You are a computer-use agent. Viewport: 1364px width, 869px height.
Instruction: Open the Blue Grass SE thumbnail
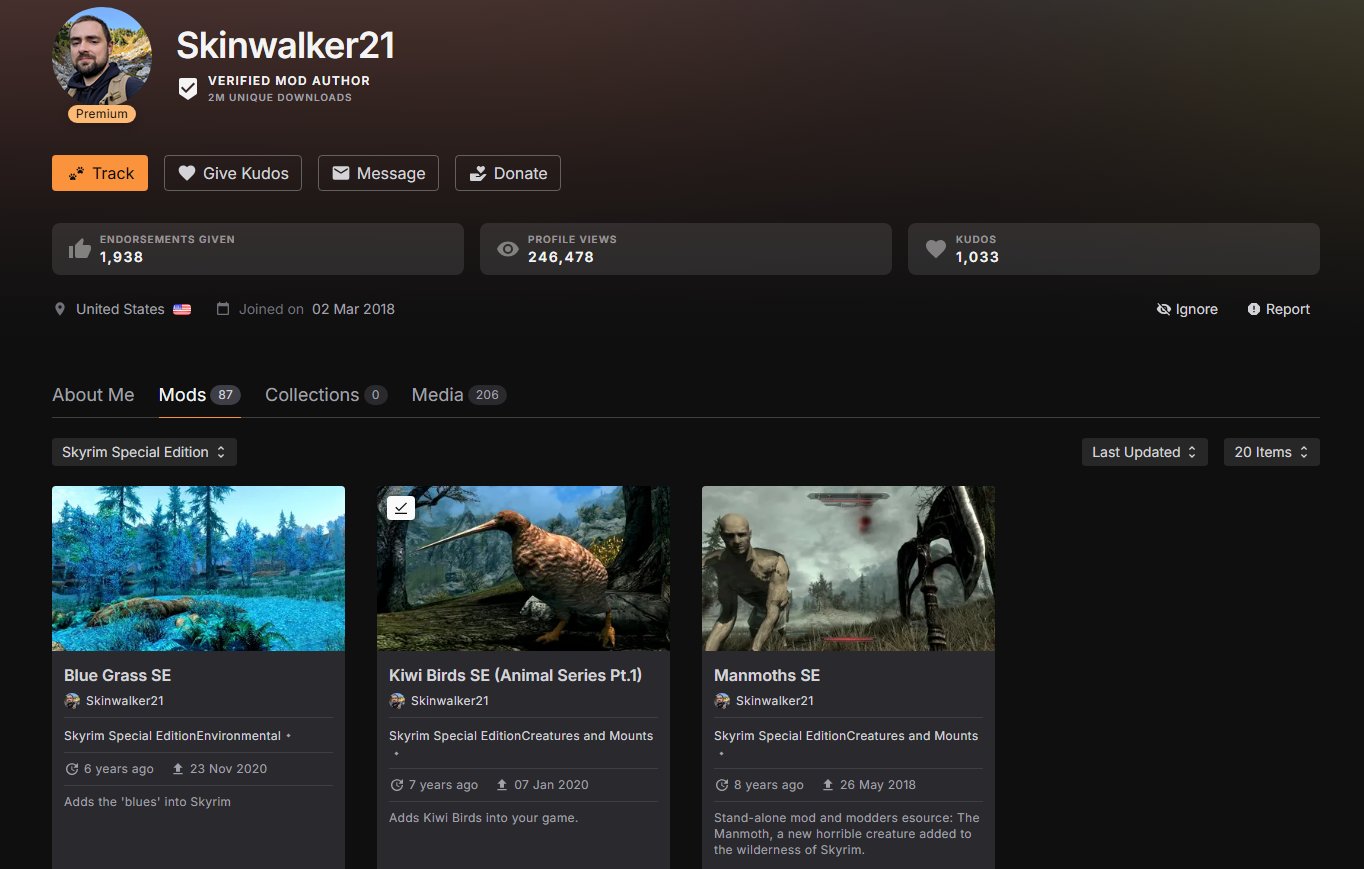[x=198, y=568]
